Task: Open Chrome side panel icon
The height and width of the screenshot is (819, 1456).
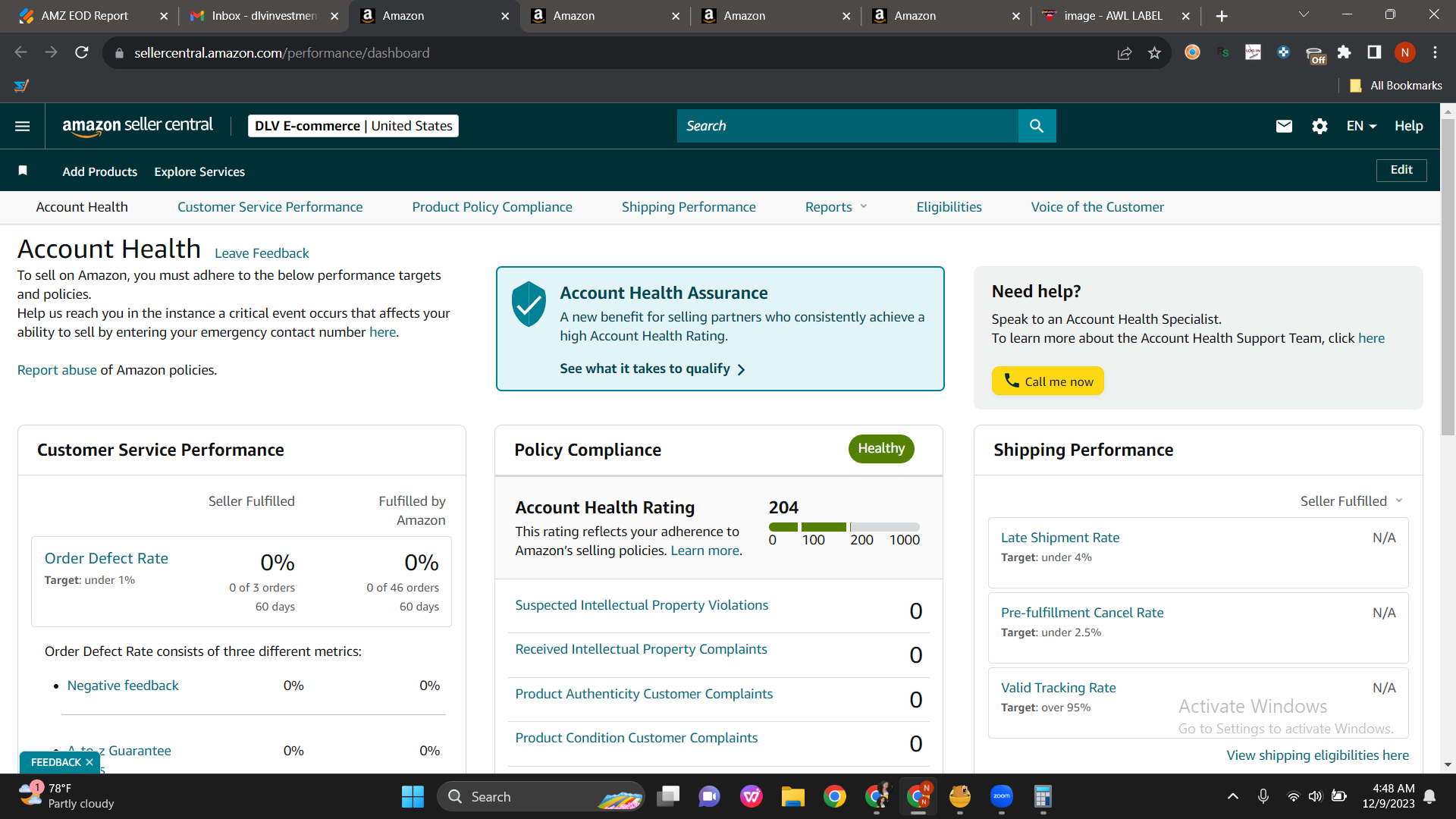Action: 1374,52
